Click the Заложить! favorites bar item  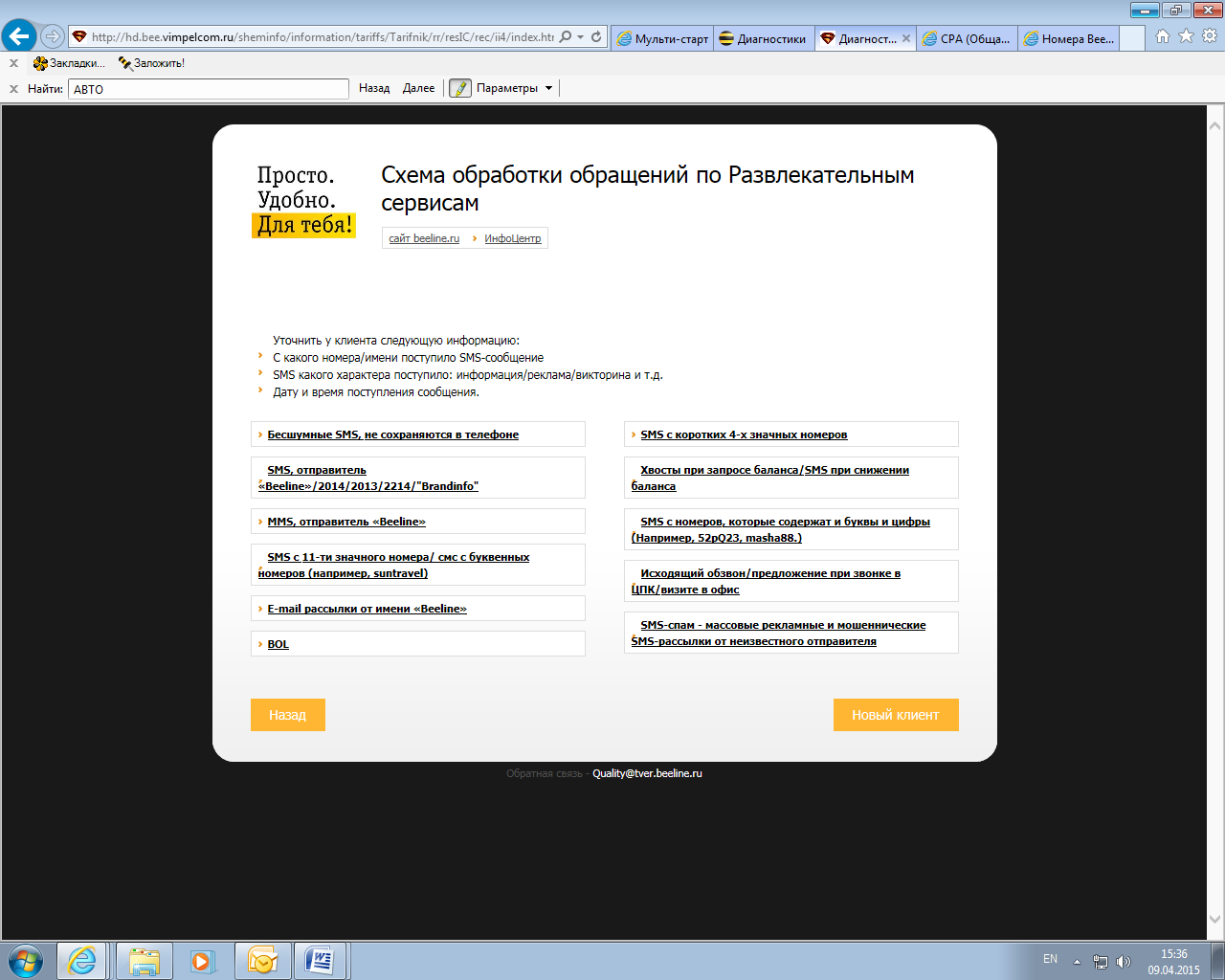pyautogui.click(x=151, y=63)
